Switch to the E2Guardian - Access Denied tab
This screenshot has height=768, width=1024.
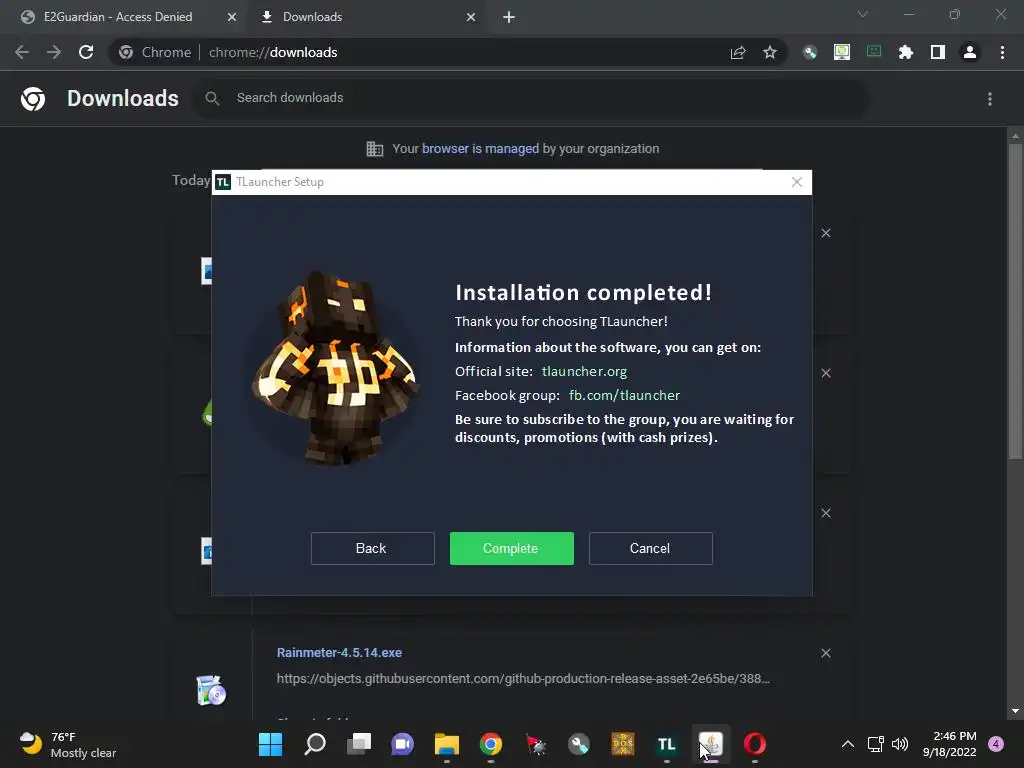click(118, 17)
